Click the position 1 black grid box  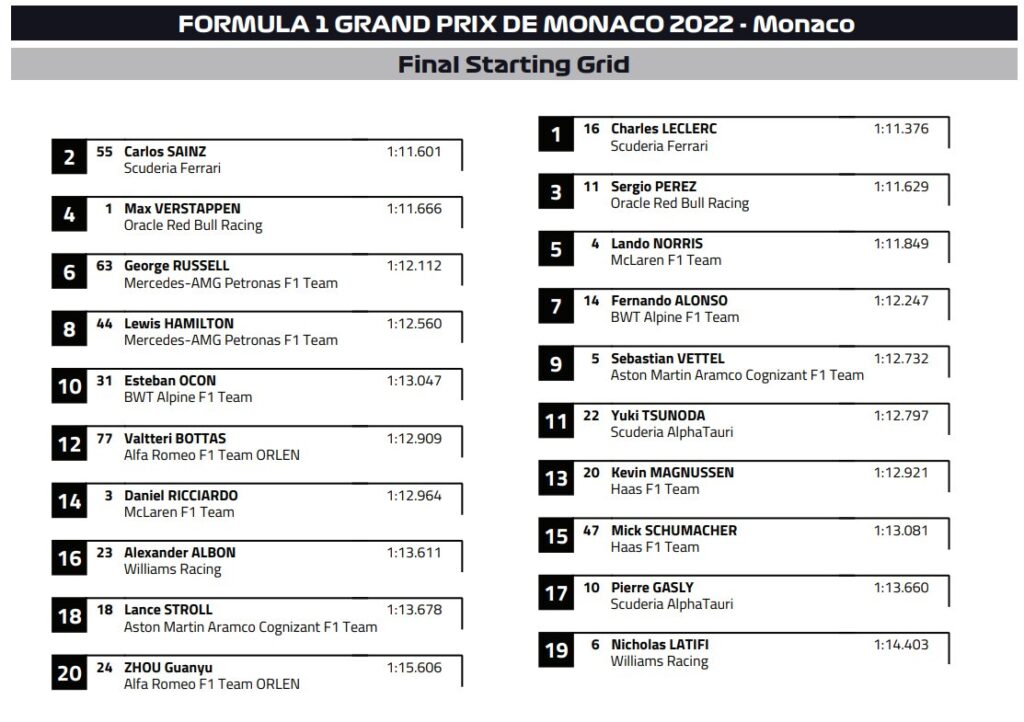pos(556,135)
